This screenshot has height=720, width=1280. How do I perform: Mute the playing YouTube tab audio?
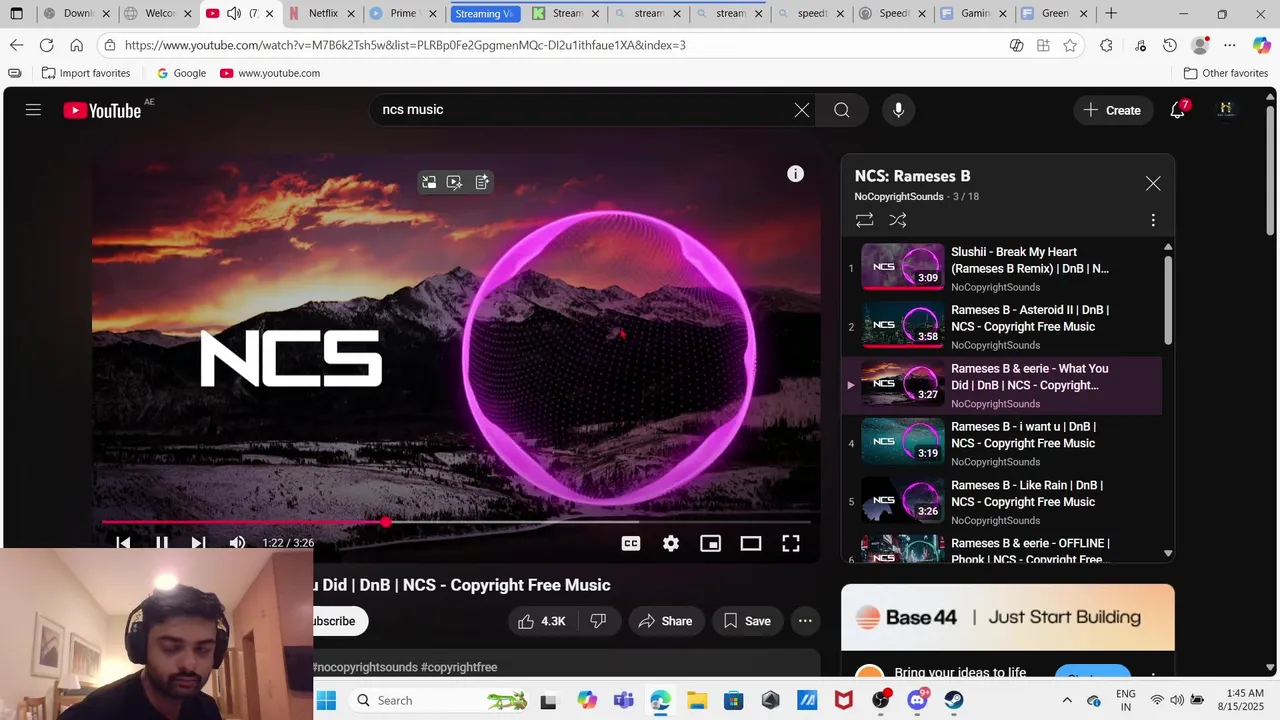coord(233,14)
